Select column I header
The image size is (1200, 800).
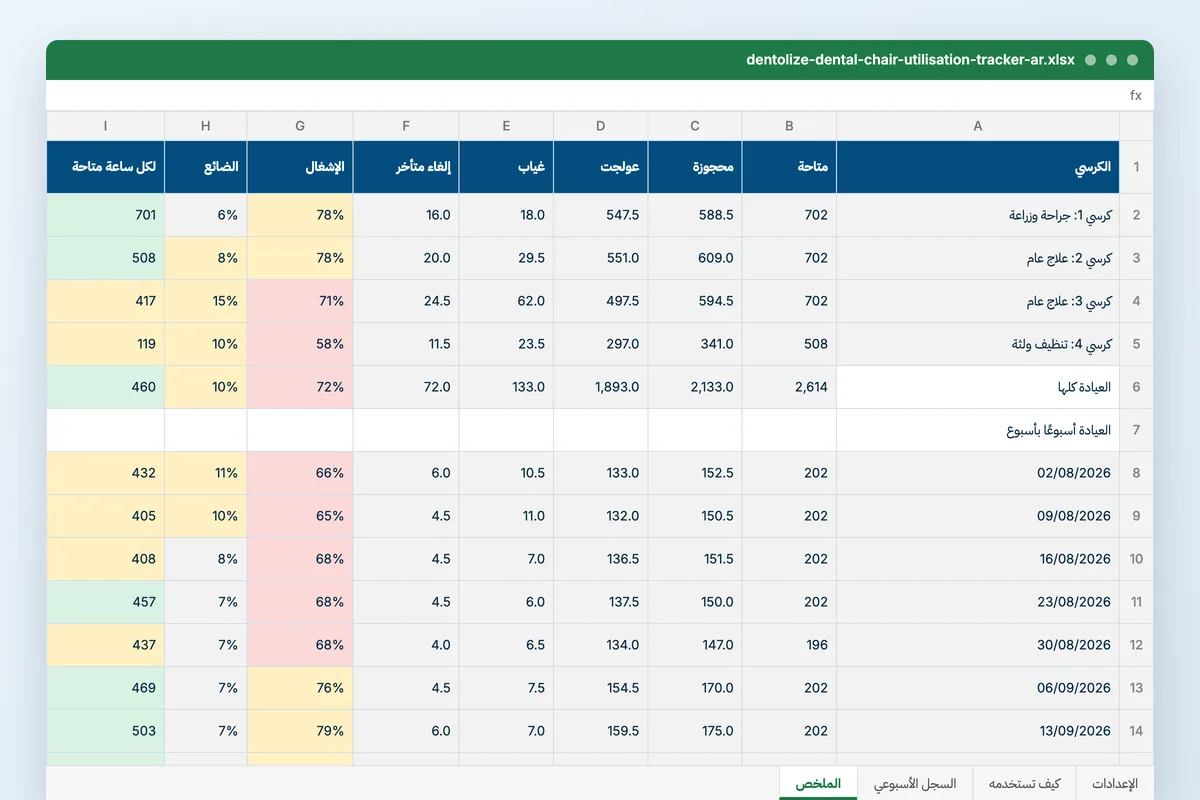click(106, 126)
